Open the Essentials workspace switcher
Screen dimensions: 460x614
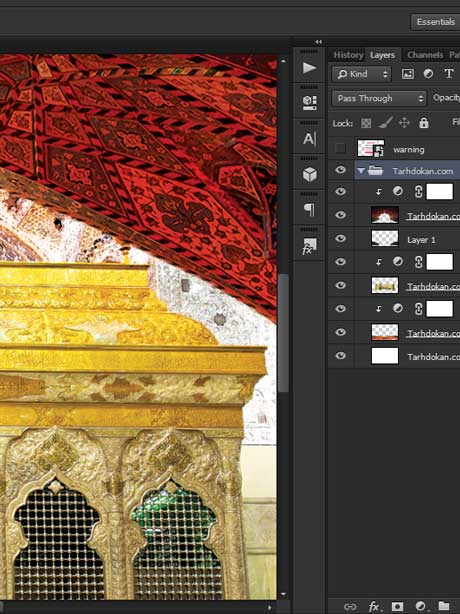click(x=435, y=22)
